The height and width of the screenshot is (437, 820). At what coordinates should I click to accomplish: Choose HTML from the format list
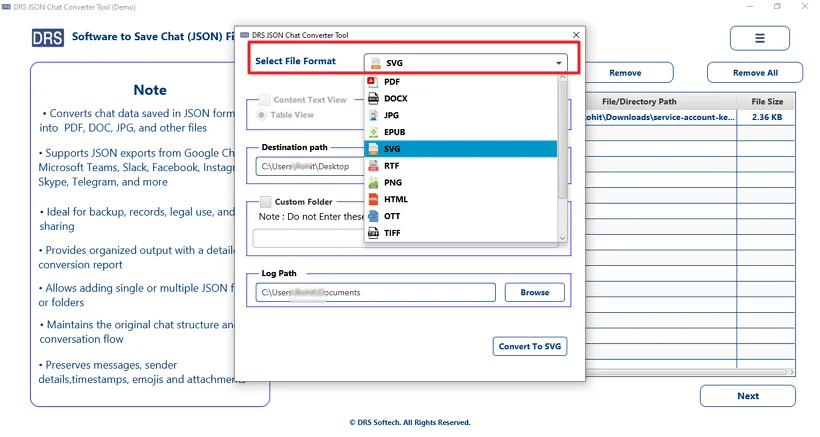tap(460, 199)
